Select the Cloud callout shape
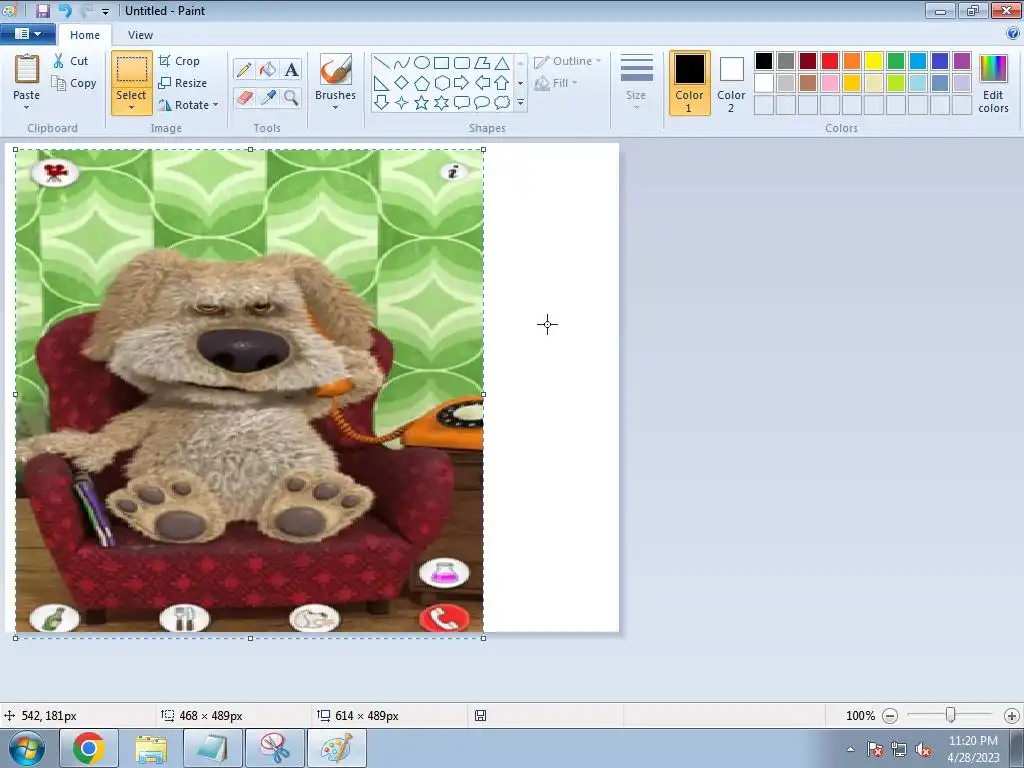This screenshot has width=1024, height=768. pyautogui.click(x=502, y=103)
